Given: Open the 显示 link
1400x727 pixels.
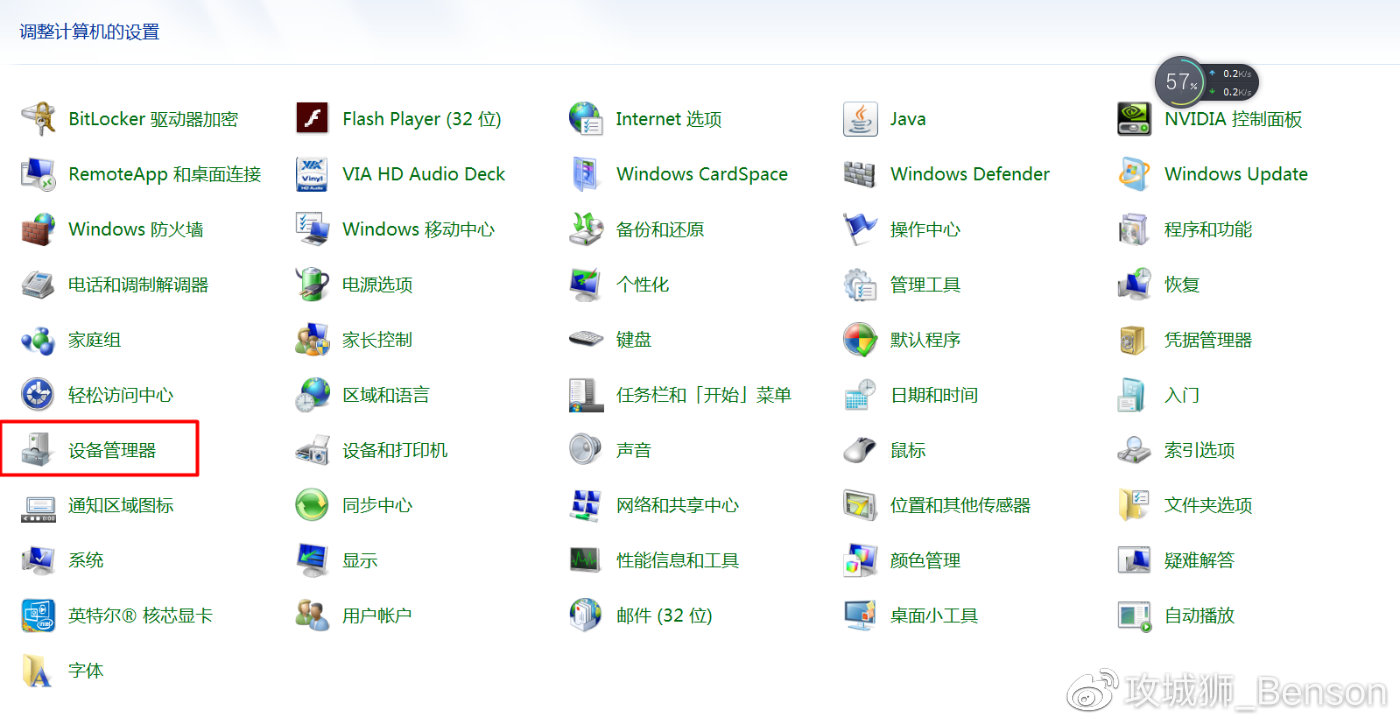Looking at the screenshot, I should point(360,560).
